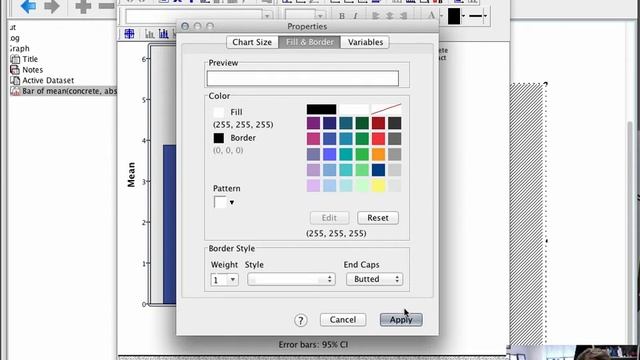Select the Fill color target swatch

click(x=219, y=112)
